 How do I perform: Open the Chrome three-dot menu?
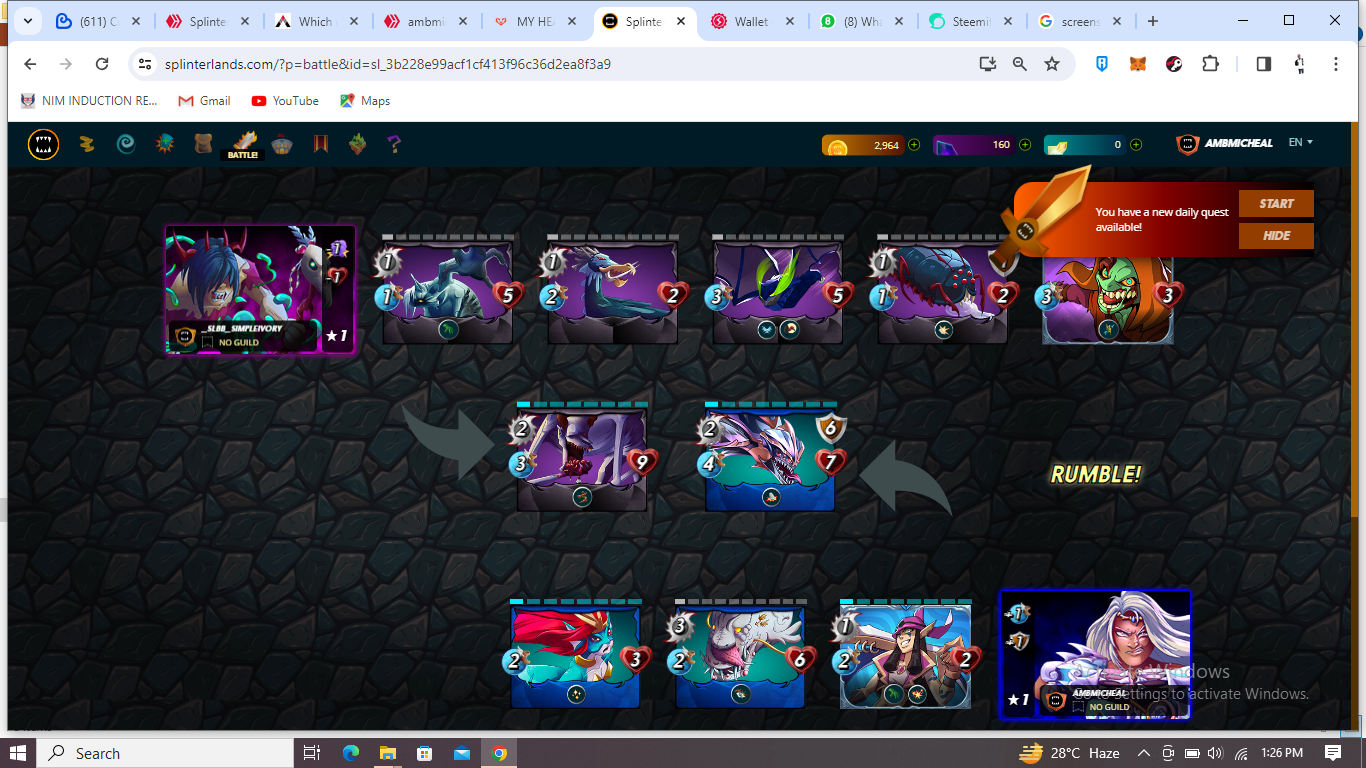point(1336,64)
